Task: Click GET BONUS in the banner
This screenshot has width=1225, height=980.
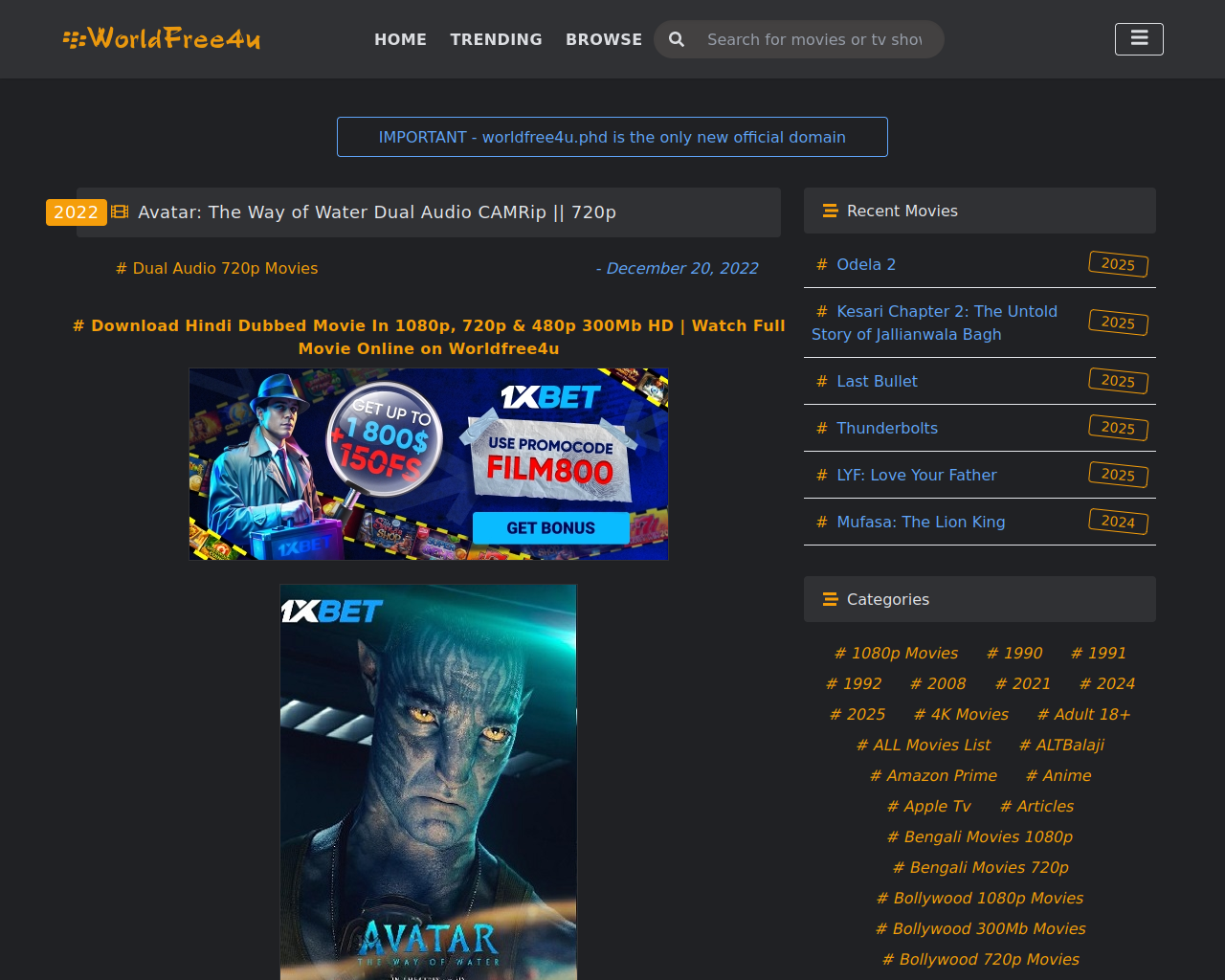Action: [551, 528]
